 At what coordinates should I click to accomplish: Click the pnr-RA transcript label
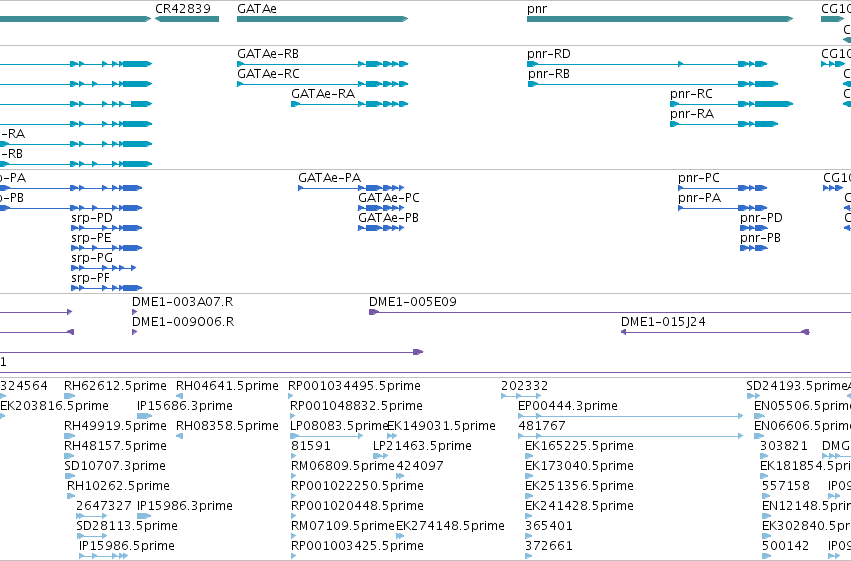point(692,114)
